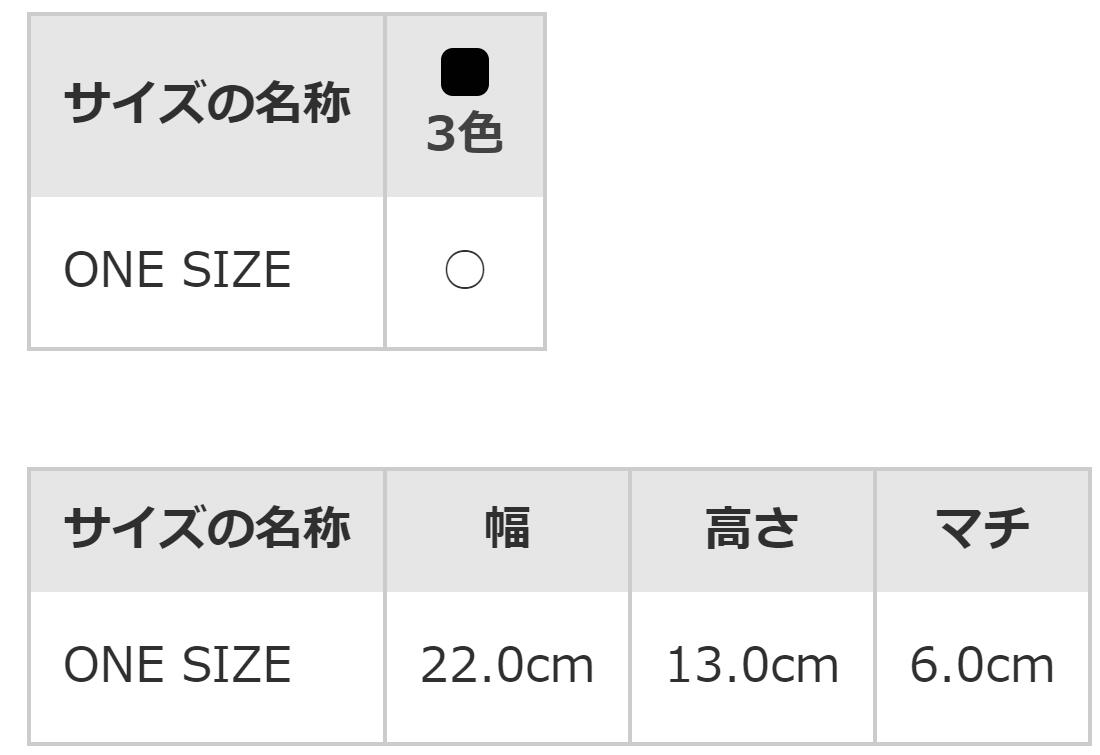Click the 6.0cm gusset value
The width and height of the screenshot is (1100, 755).
click(982, 665)
